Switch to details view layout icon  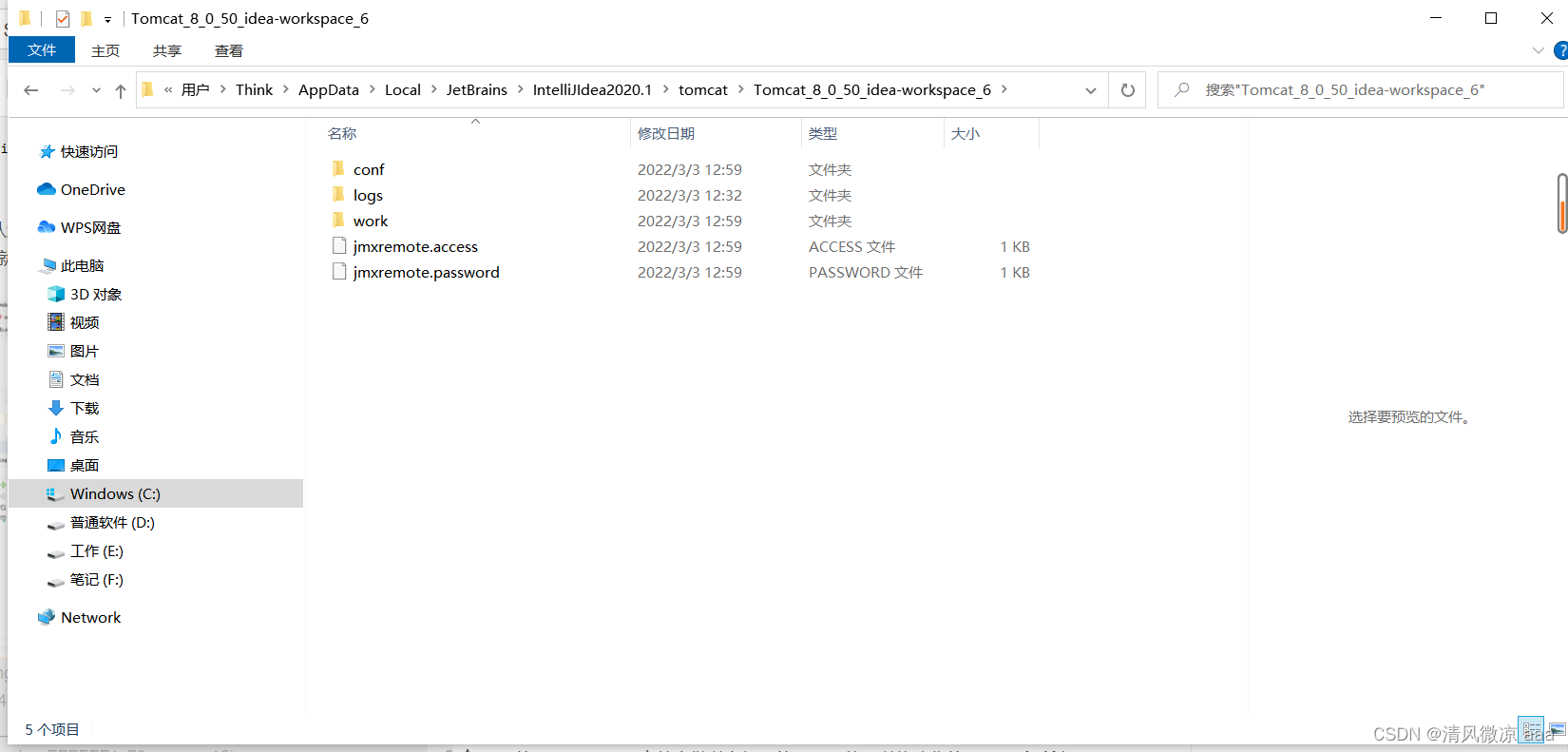(1531, 729)
